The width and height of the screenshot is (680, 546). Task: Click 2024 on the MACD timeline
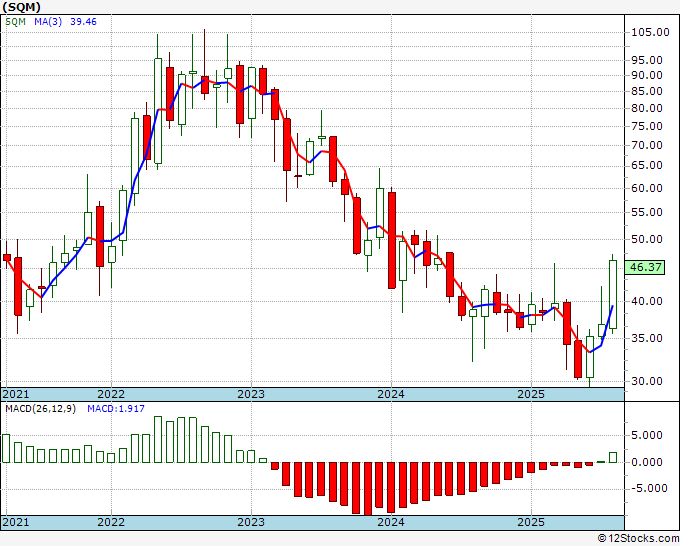tap(391, 522)
